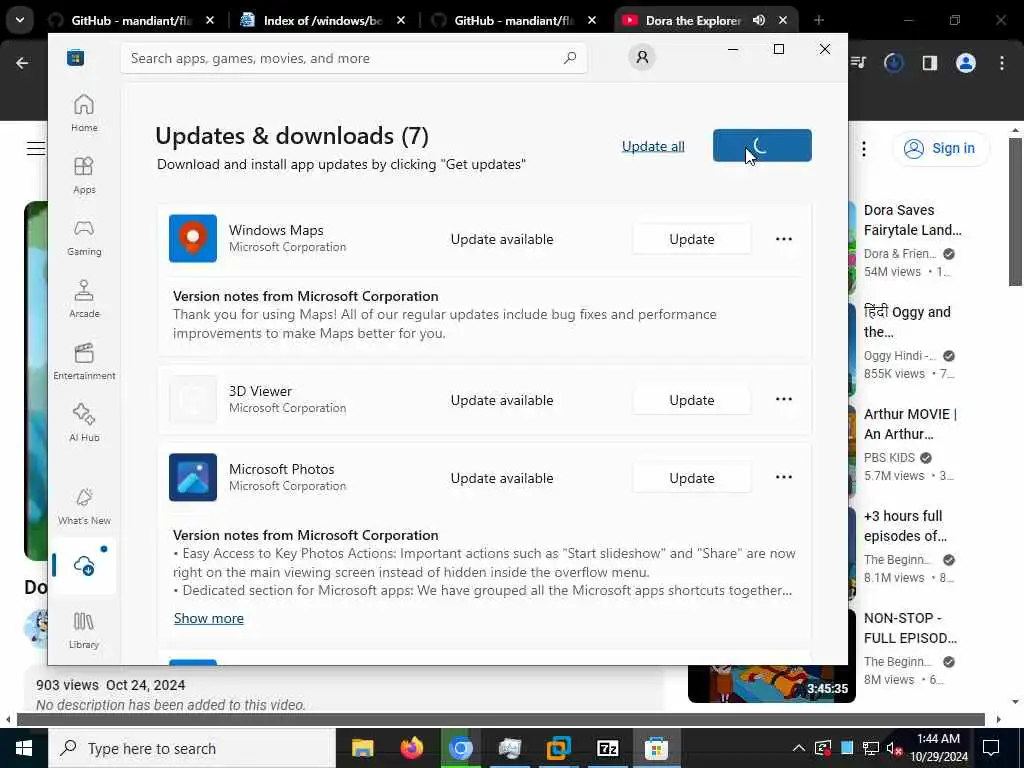Open the Store account profile icon
Image resolution: width=1024 pixels, height=768 pixels.
(x=642, y=57)
